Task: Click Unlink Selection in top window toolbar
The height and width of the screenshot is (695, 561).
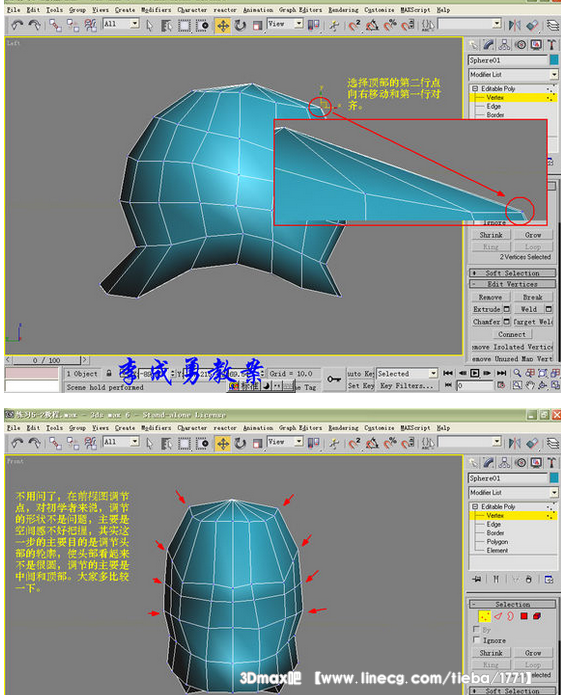Action: point(73,25)
